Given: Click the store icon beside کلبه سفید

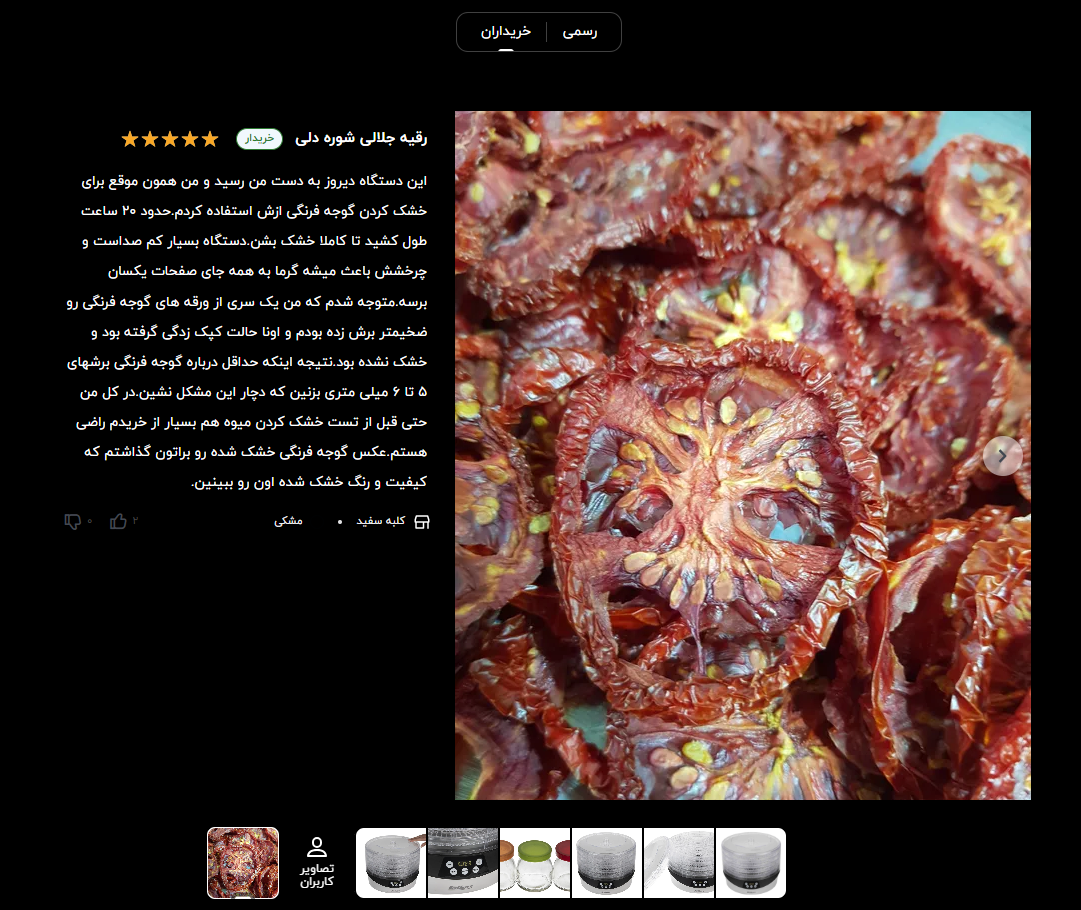Looking at the screenshot, I should [x=422, y=522].
